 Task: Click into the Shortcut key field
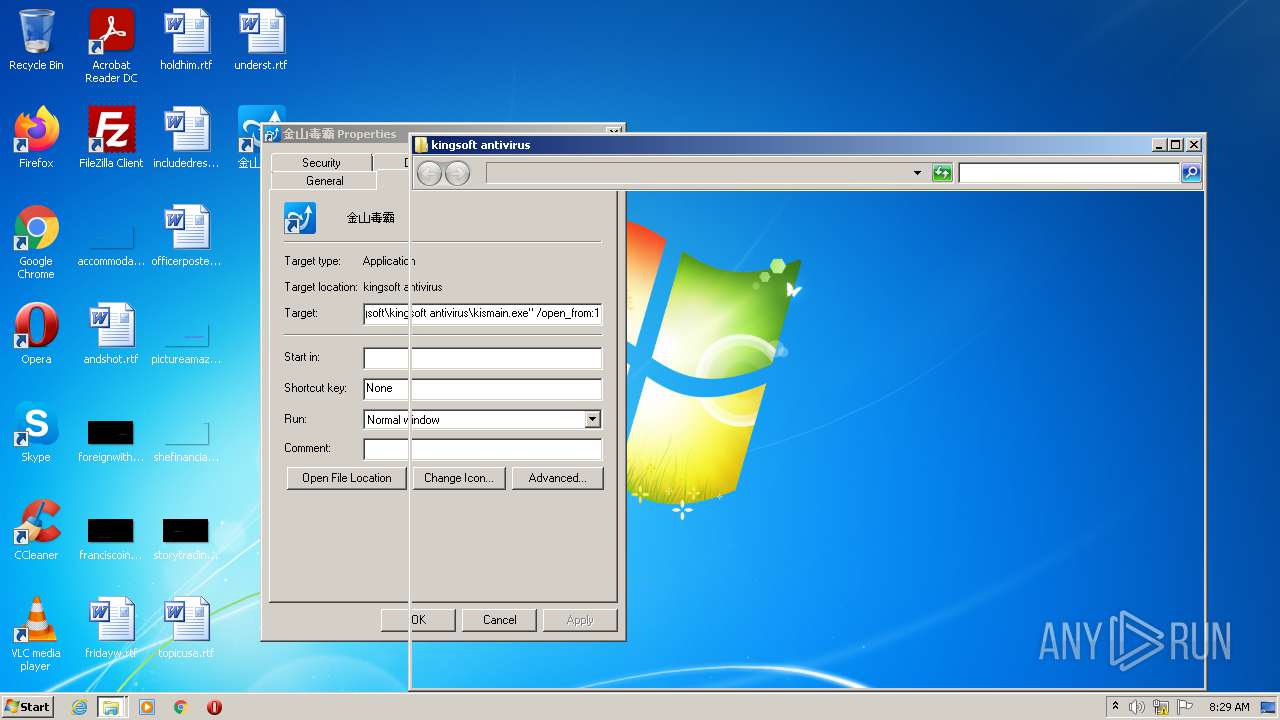(x=483, y=389)
